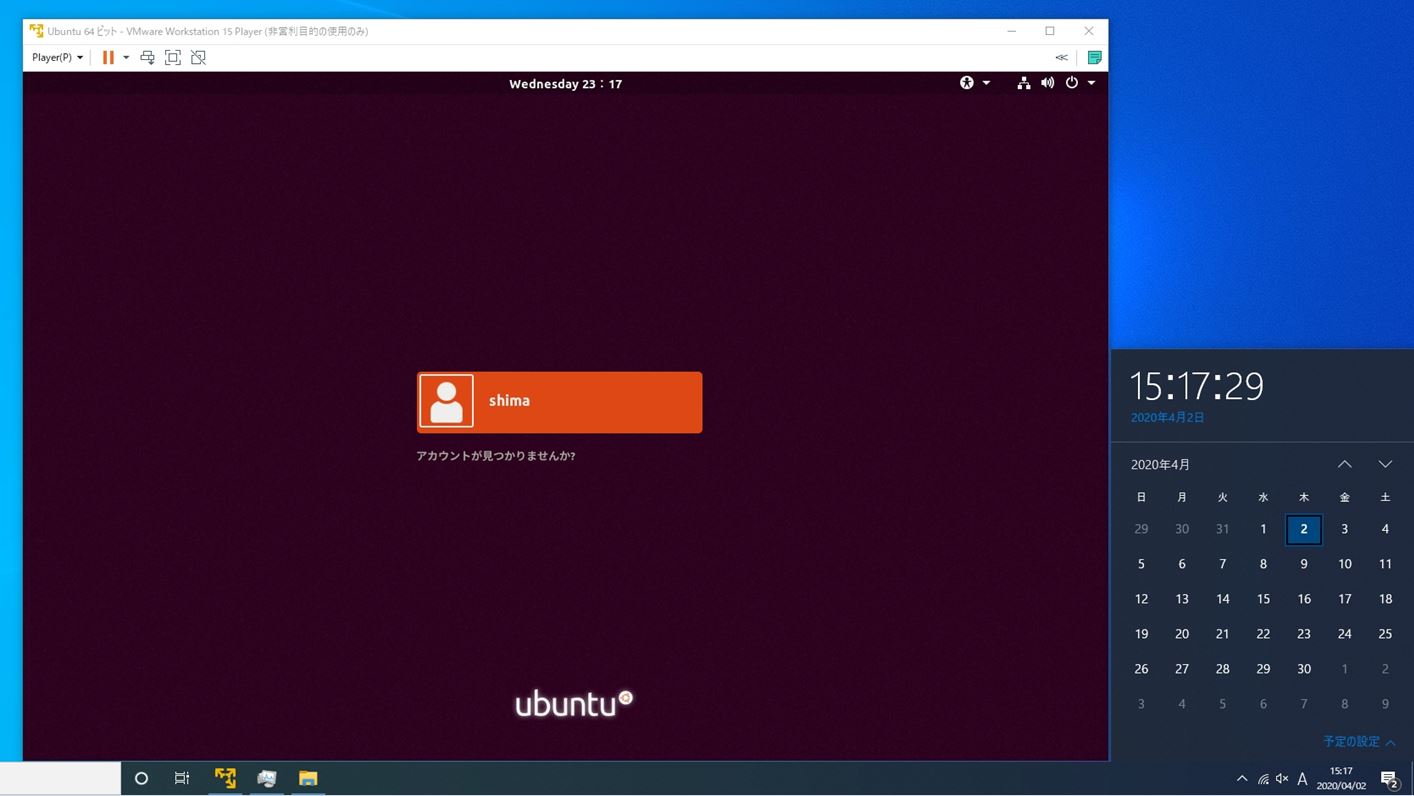1414x796 pixels.
Task: Select April 28 in the calendar
Action: point(1222,669)
